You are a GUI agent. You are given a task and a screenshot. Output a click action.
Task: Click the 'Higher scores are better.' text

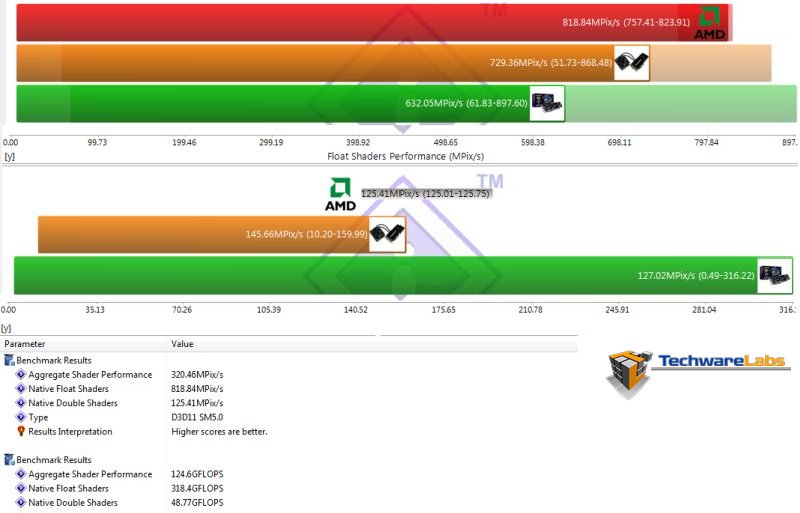219,432
